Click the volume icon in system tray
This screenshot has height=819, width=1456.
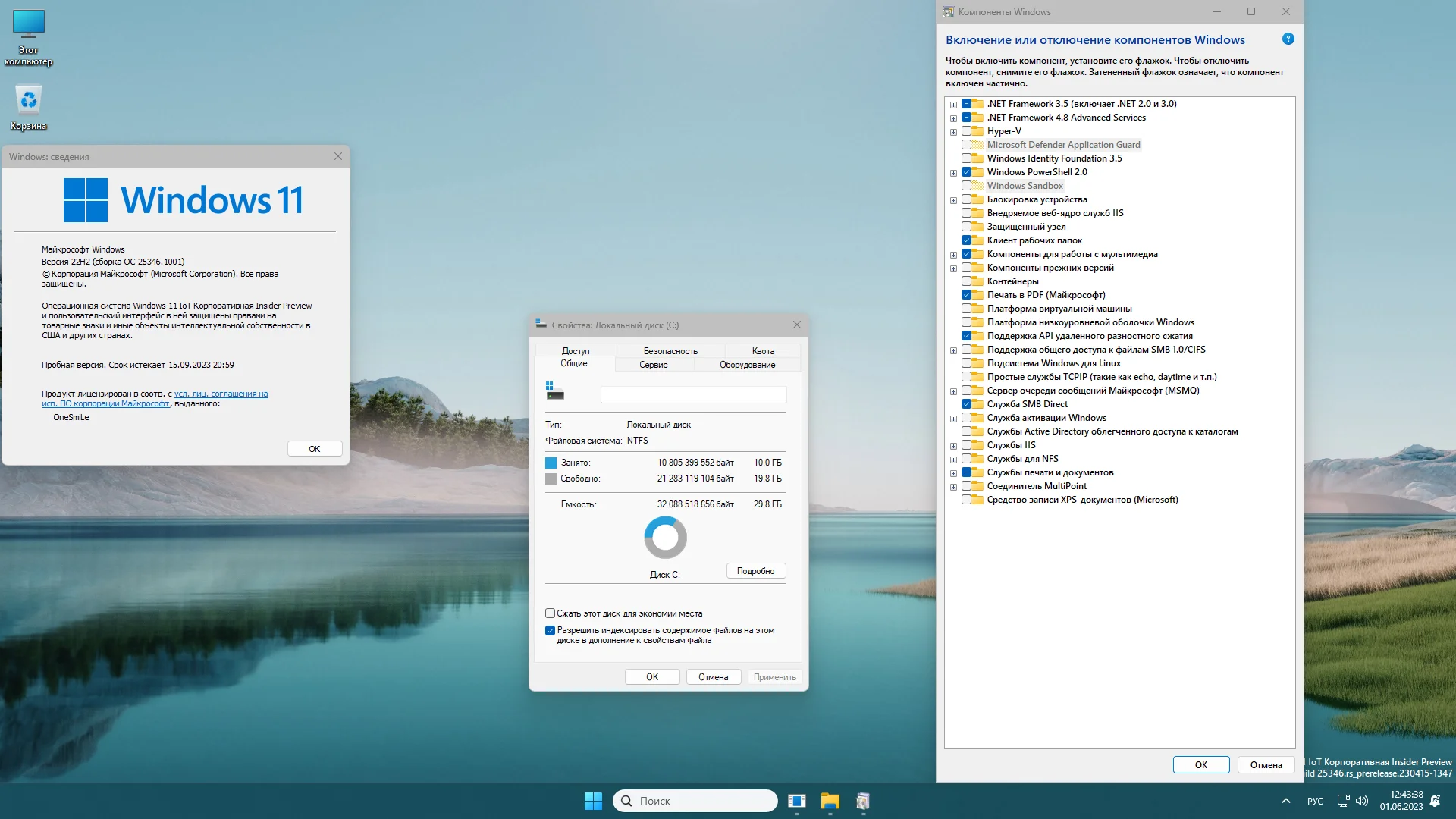1362,801
